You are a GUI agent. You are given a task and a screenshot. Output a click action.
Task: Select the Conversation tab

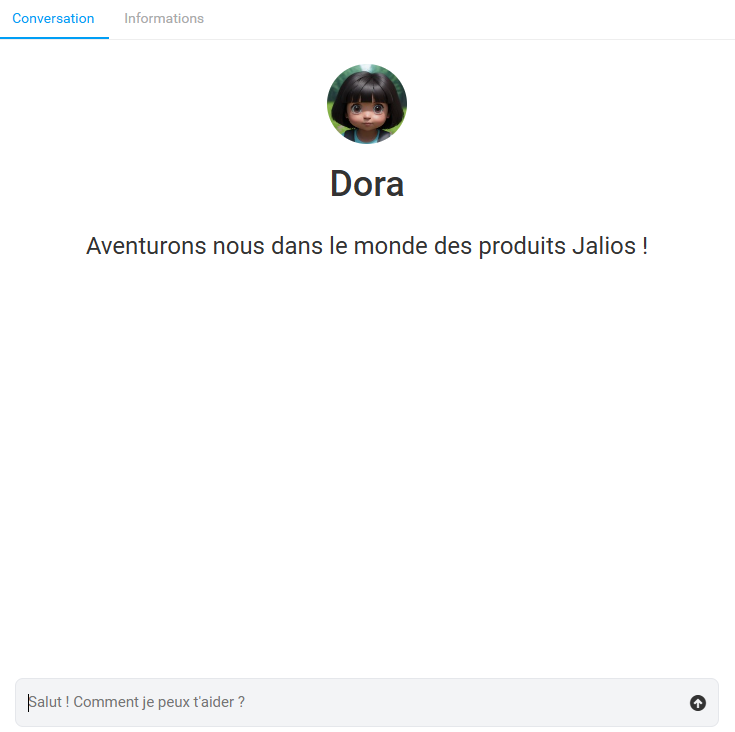53,18
